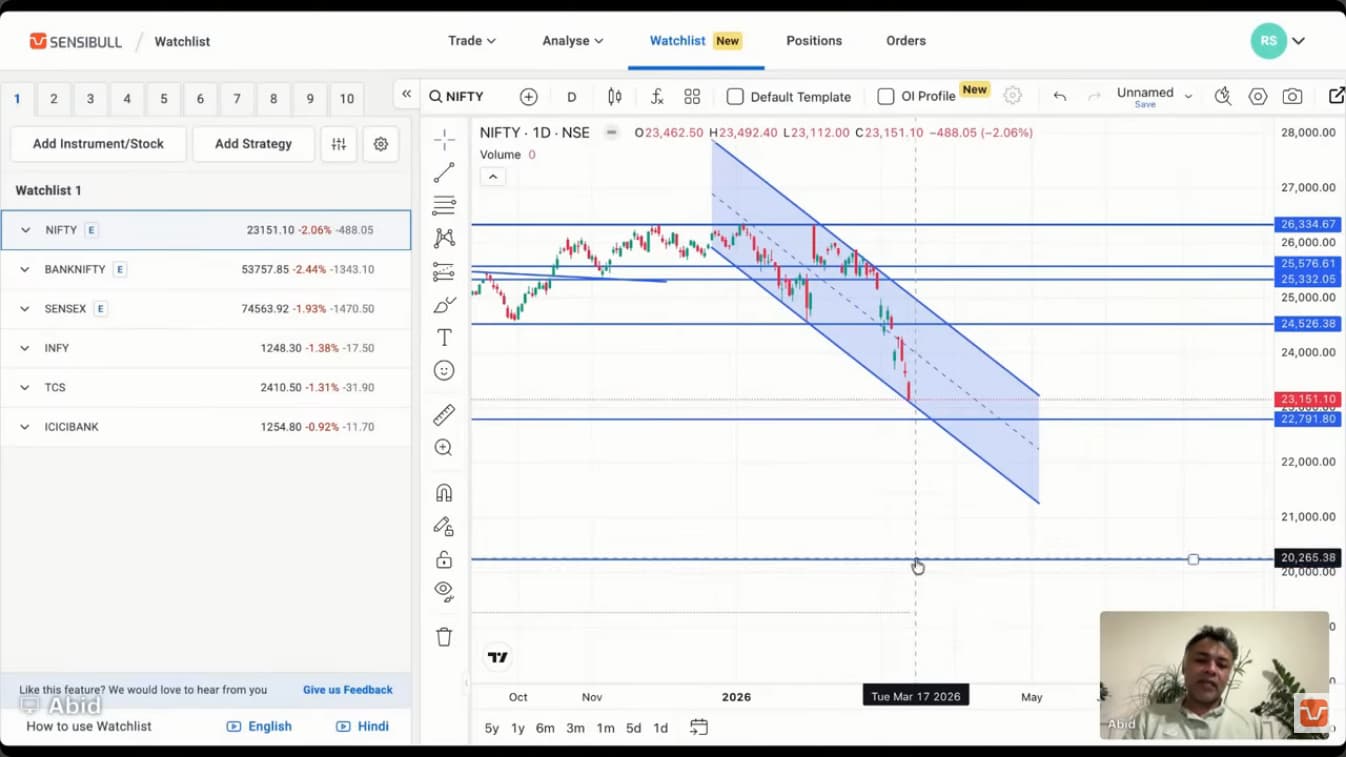Toggle hide all drawings eye icon

click(444, 591)
